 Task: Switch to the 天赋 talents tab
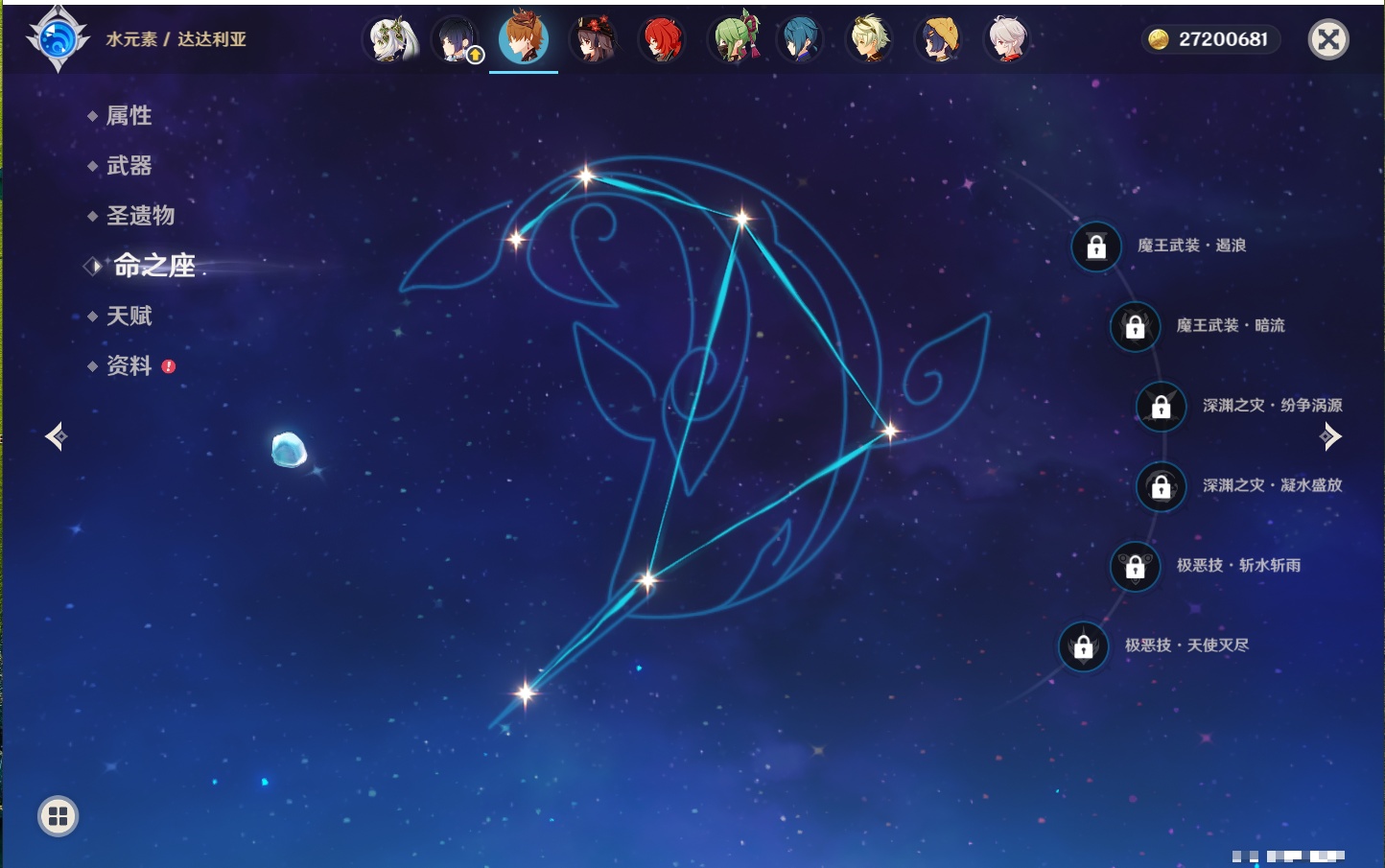[129, 316]
